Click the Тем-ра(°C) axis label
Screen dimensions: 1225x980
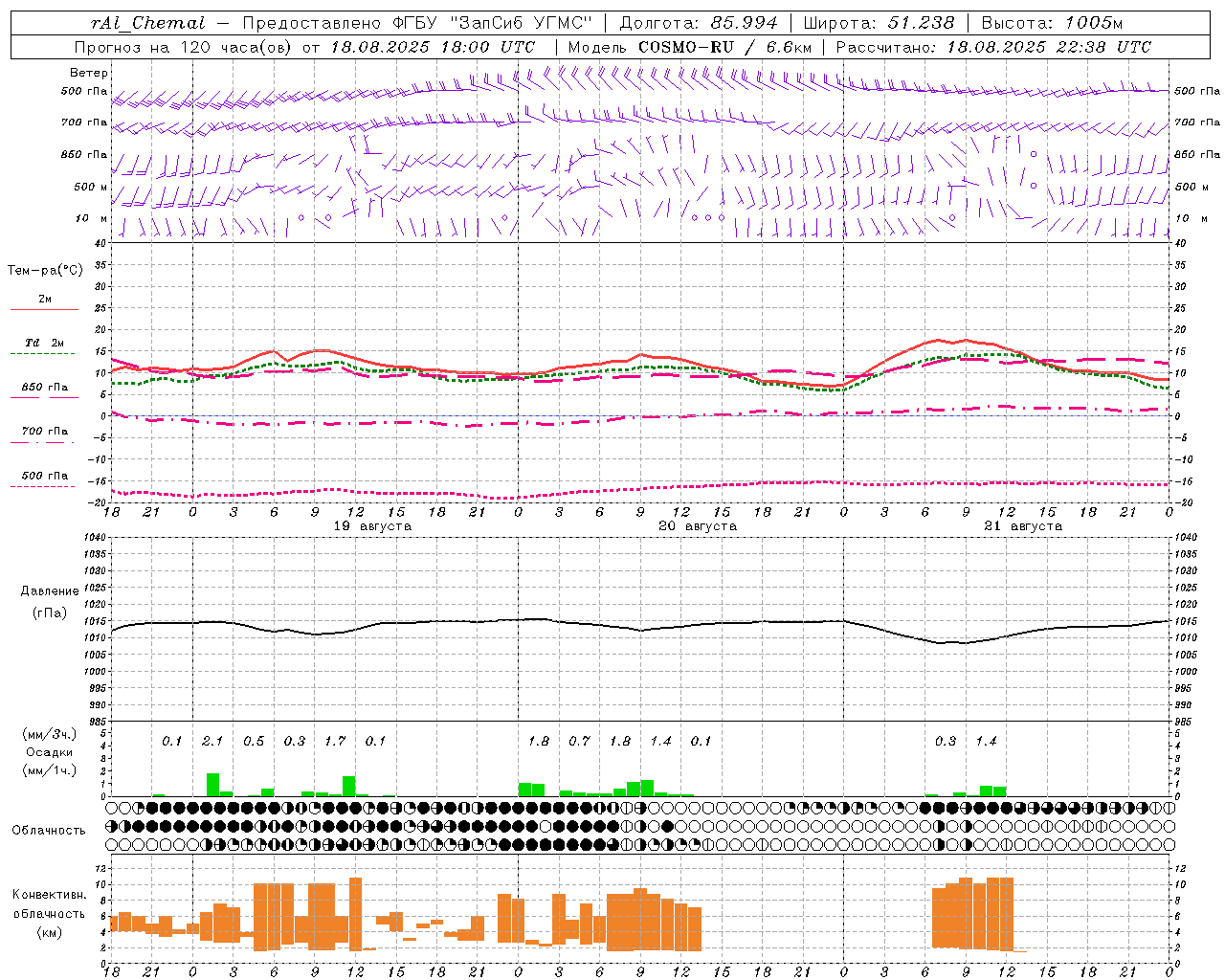45,271
